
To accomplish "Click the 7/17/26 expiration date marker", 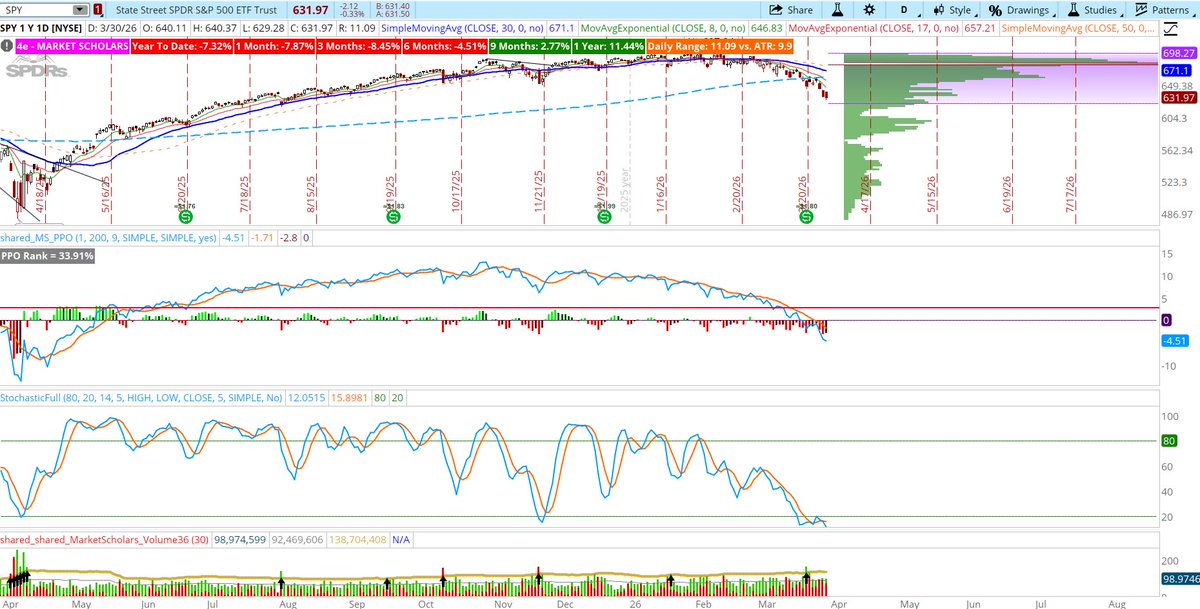I will 1070,192.
